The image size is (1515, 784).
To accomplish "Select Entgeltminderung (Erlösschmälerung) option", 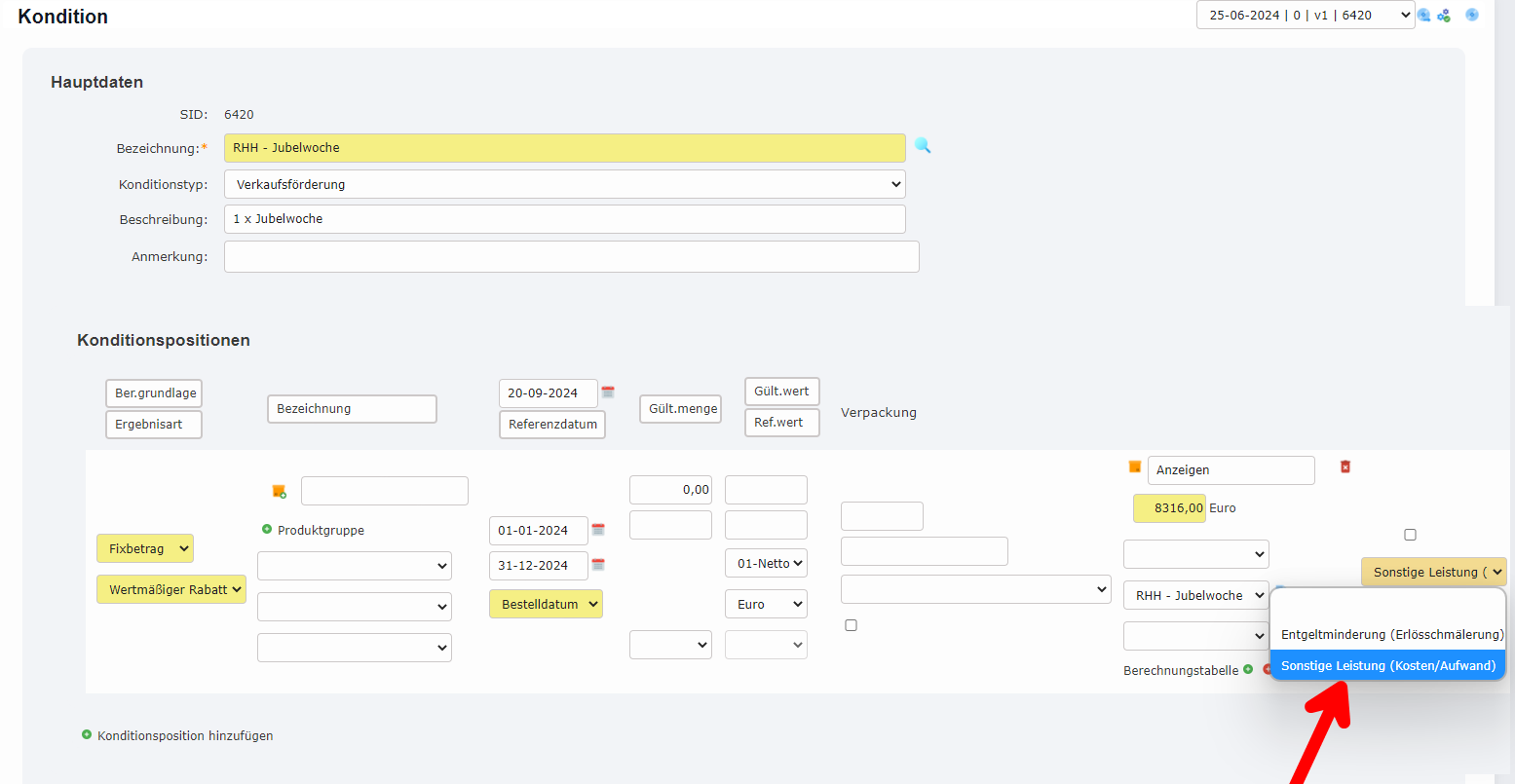I will pyautogui.click(x=1391, y=634).
